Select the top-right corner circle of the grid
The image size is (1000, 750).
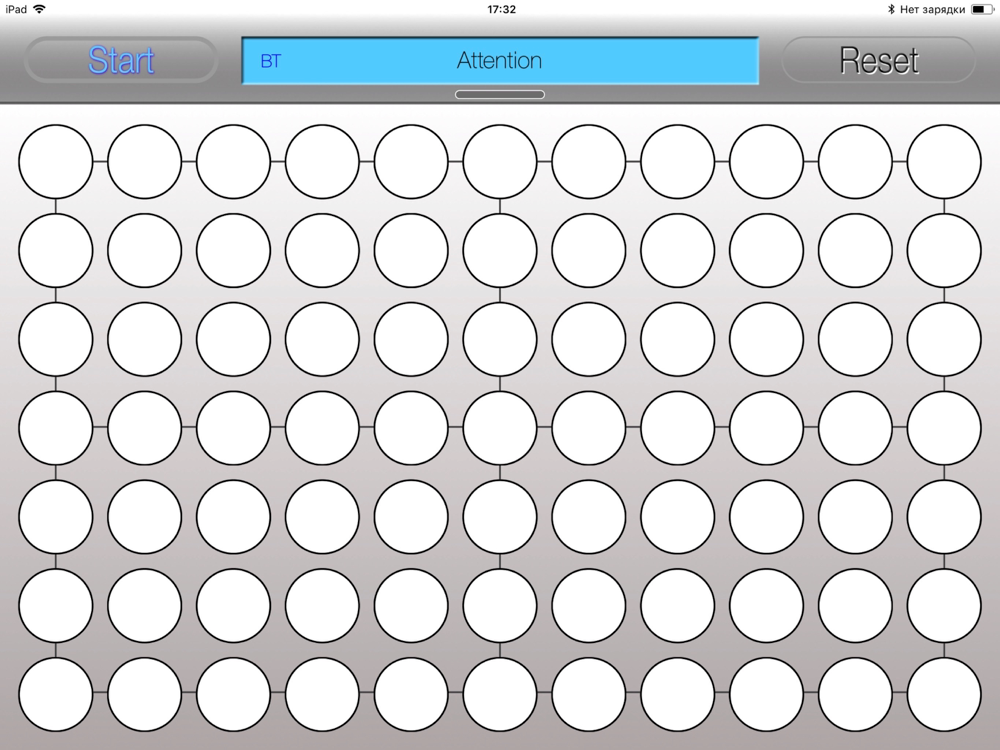click(x=944, y=161)
